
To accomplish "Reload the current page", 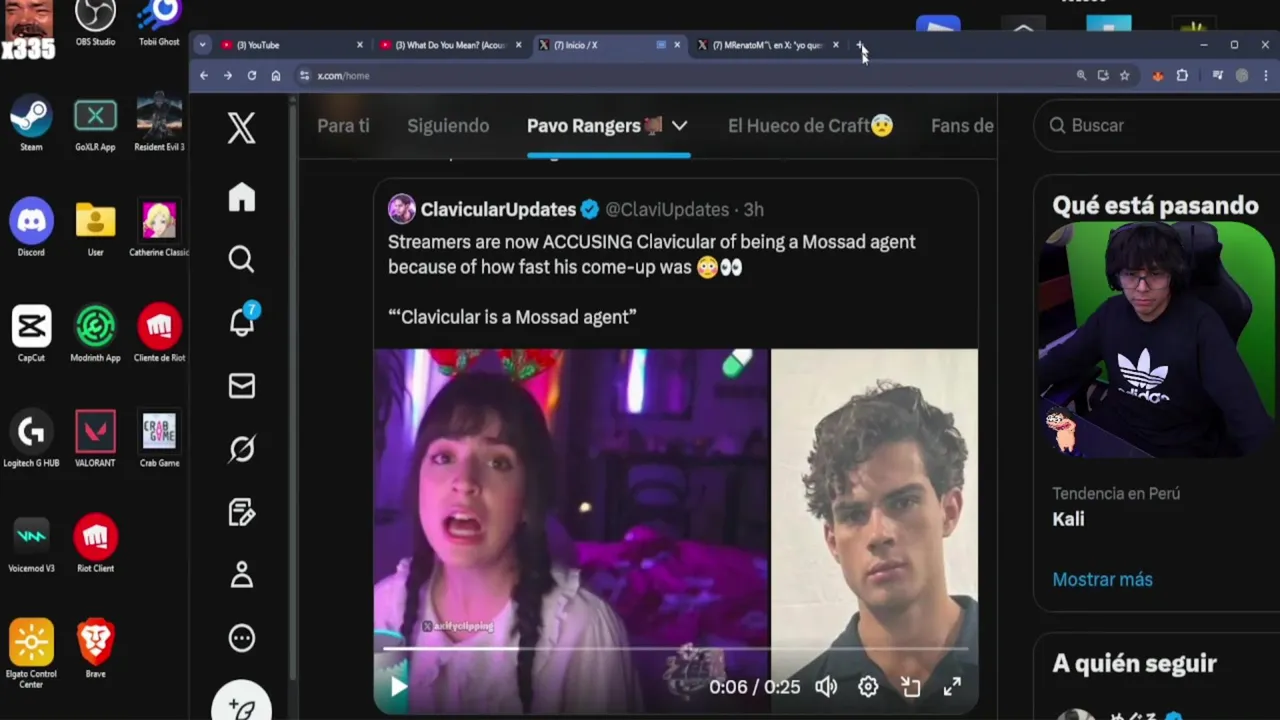I will click(252, 75).
